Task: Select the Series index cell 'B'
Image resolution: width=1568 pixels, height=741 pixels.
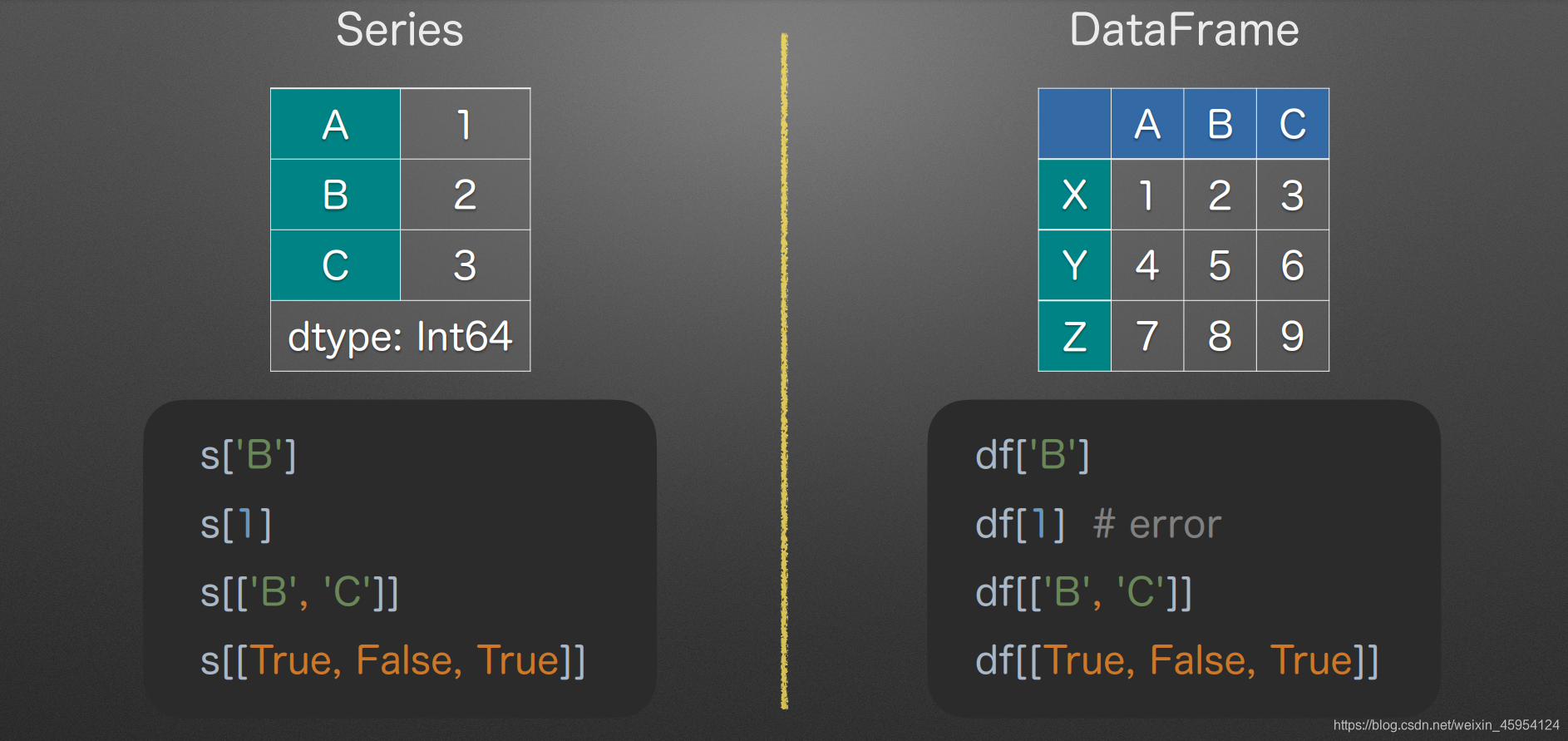Action: pyautogui.click(x=336, y=195)
